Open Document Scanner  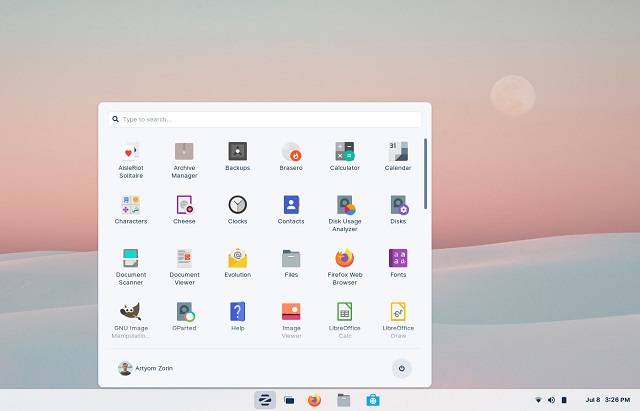point(131,267)
